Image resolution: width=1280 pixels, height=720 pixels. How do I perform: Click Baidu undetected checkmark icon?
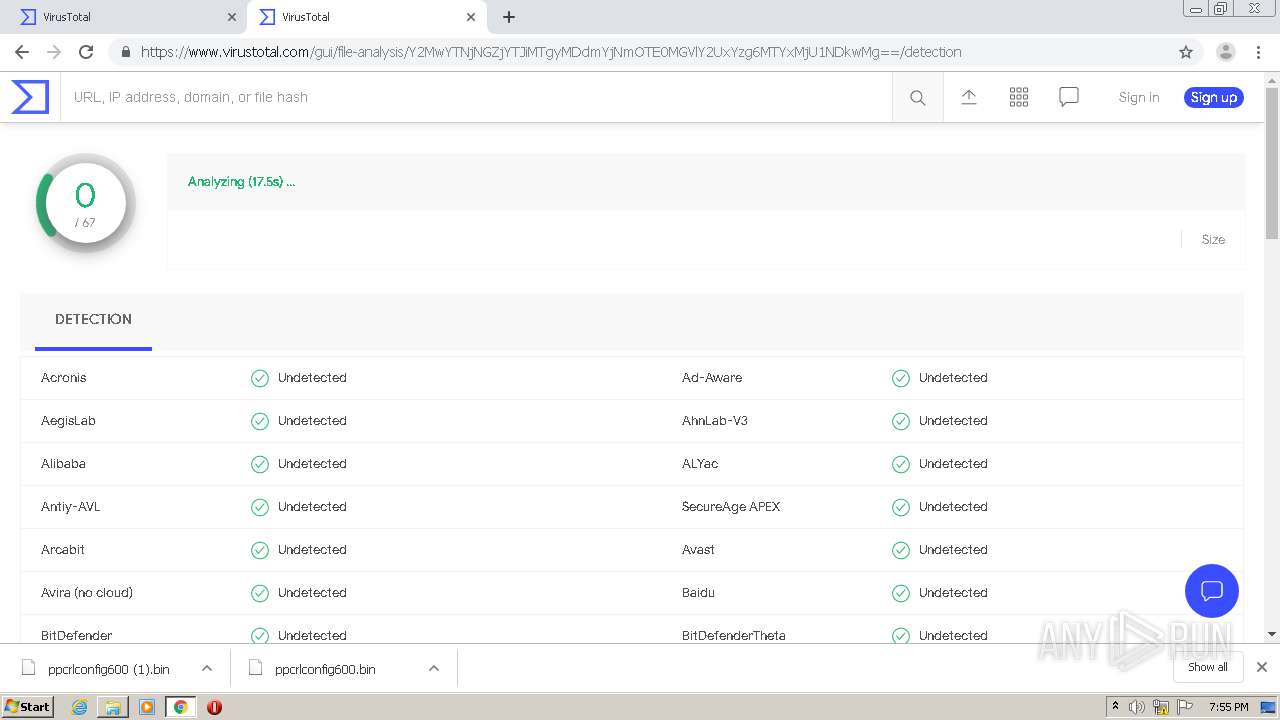901,593
